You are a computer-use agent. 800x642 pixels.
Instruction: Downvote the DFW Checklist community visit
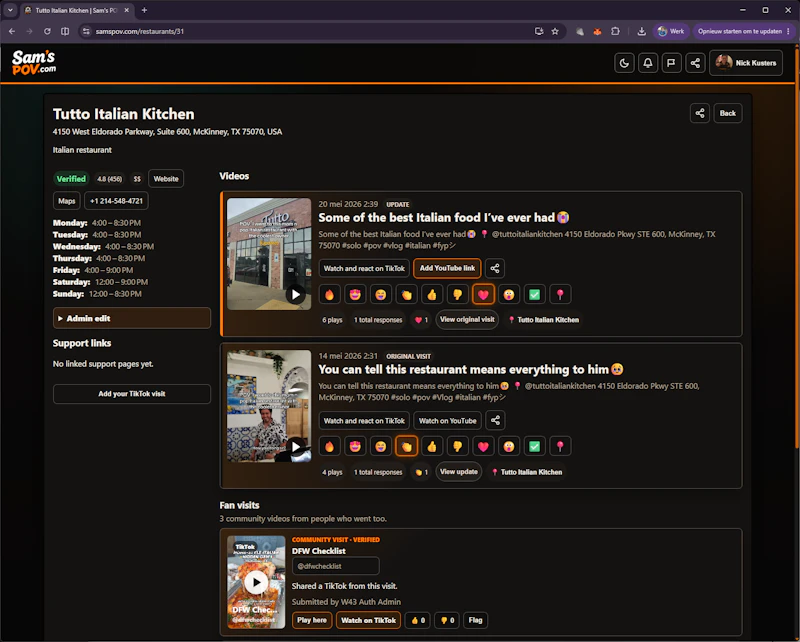click(447, 621)
